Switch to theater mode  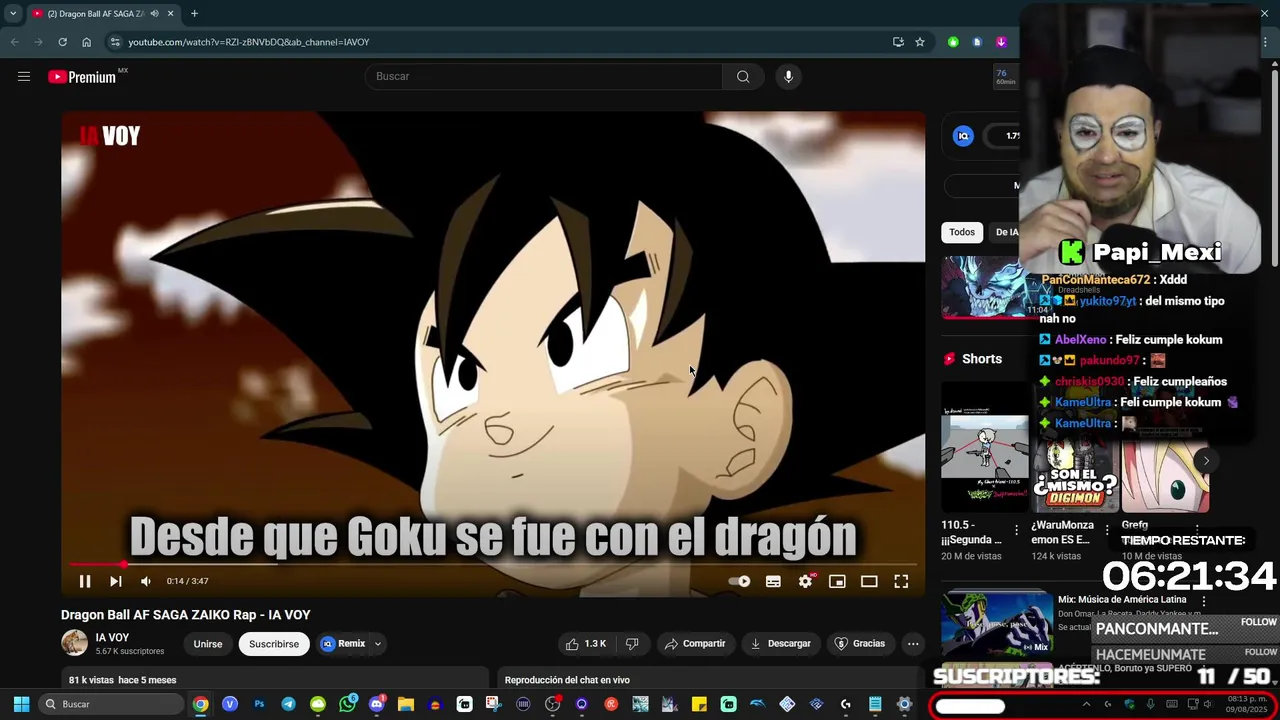[x=869, y=581]
